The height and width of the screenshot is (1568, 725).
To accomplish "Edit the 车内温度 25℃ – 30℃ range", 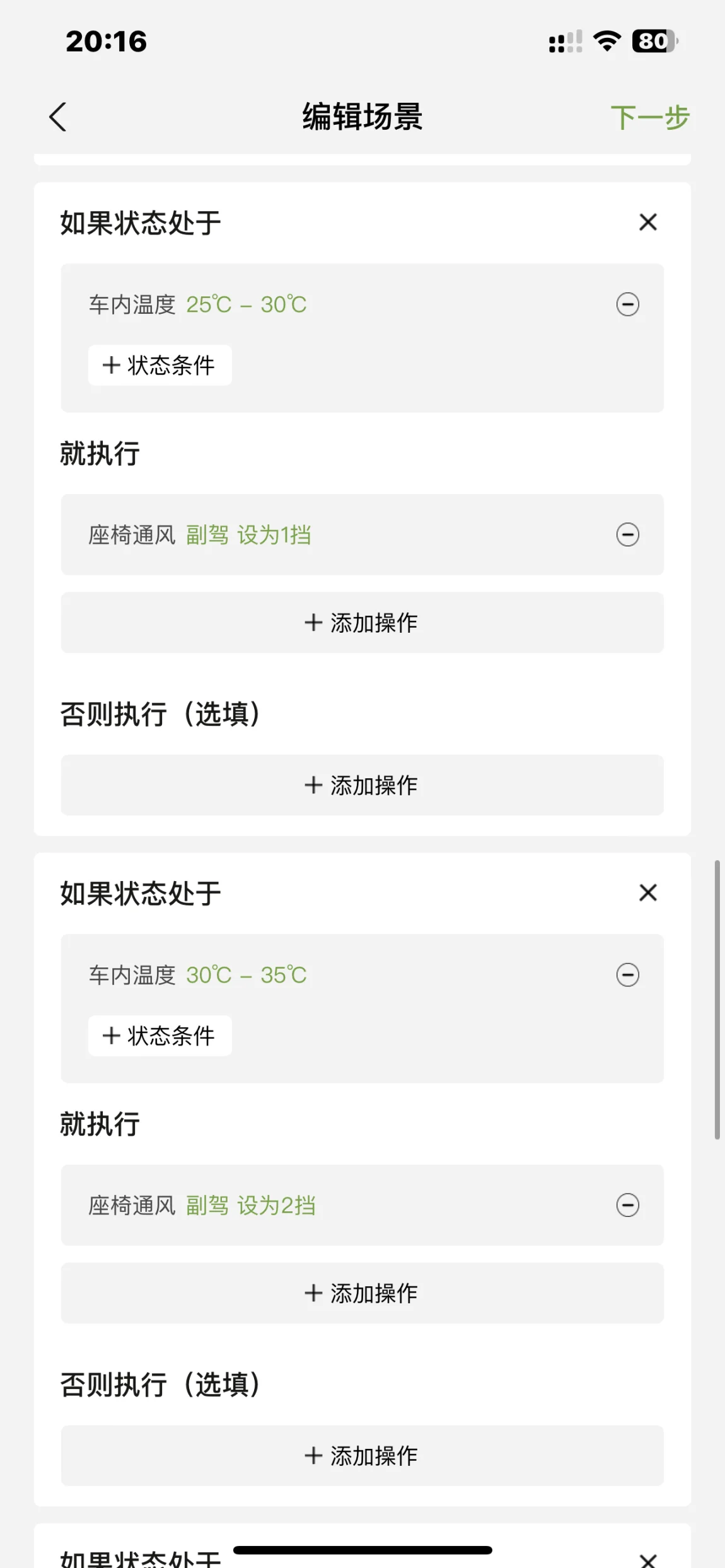I will click(246, 305).
